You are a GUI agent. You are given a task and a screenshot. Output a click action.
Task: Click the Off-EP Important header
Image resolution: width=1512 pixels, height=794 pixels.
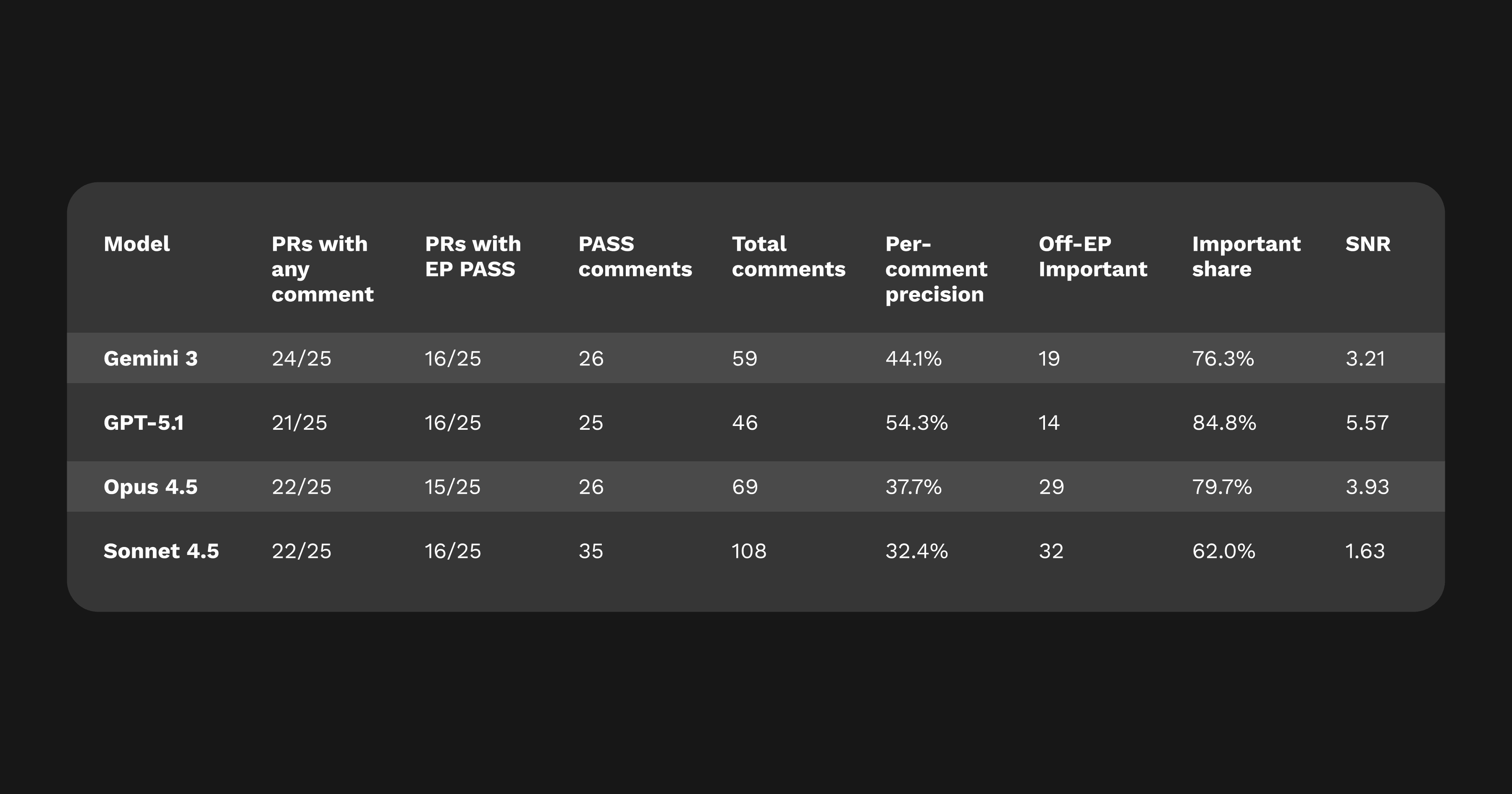coord(1092,257)
